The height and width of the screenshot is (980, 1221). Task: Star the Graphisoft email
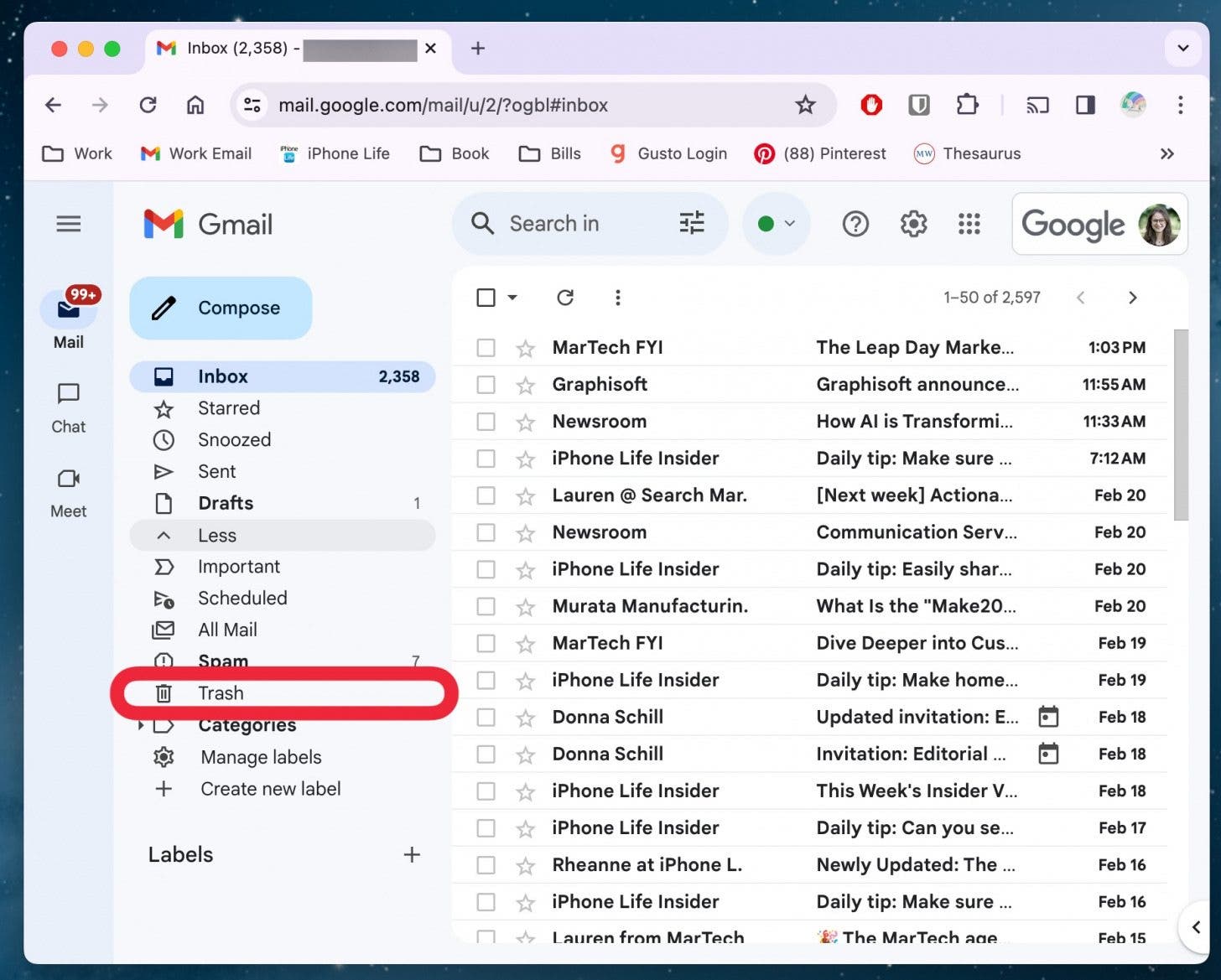[x=526, y=385]
